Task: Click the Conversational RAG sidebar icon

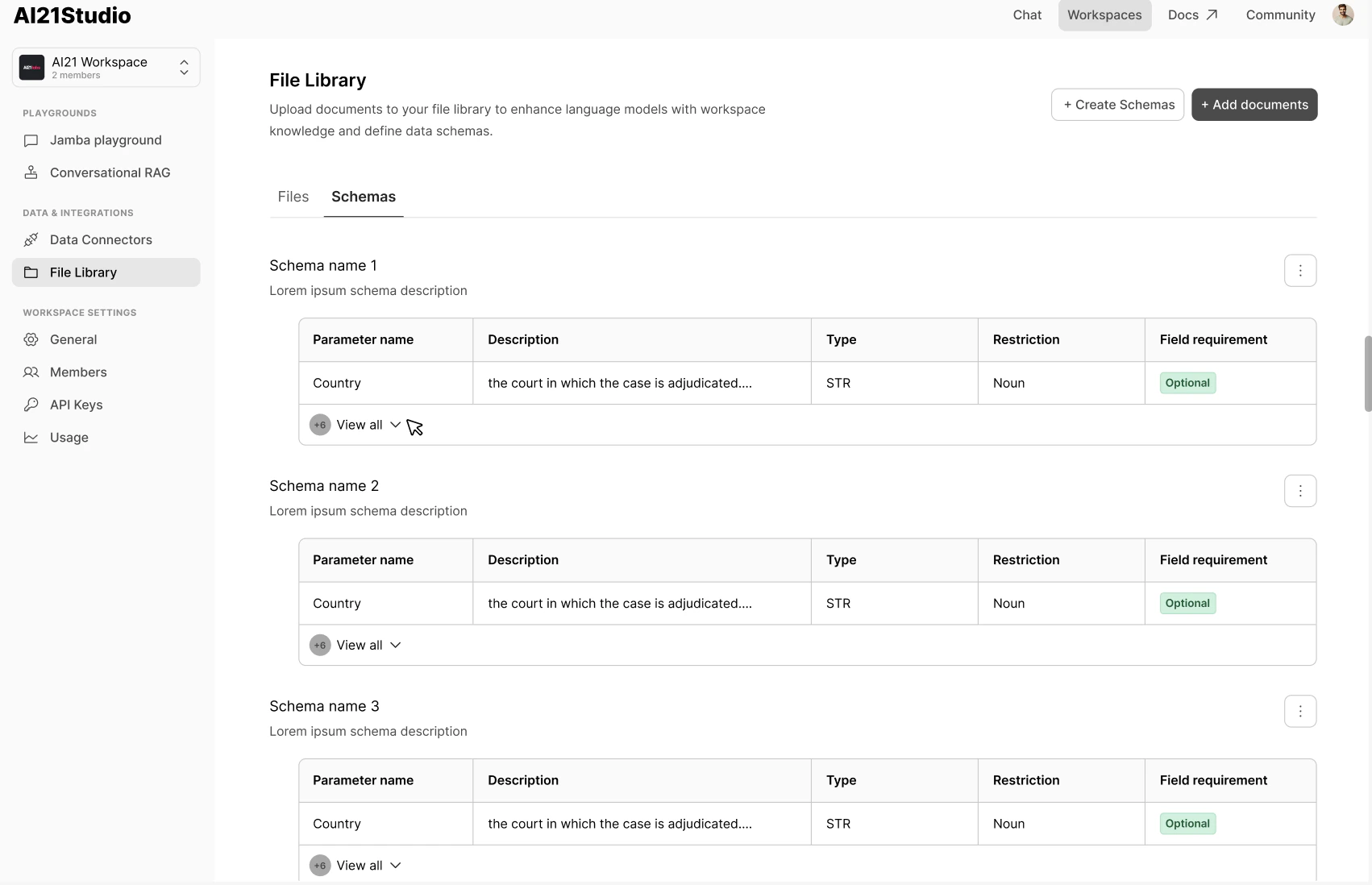Action: coord(31,172)
